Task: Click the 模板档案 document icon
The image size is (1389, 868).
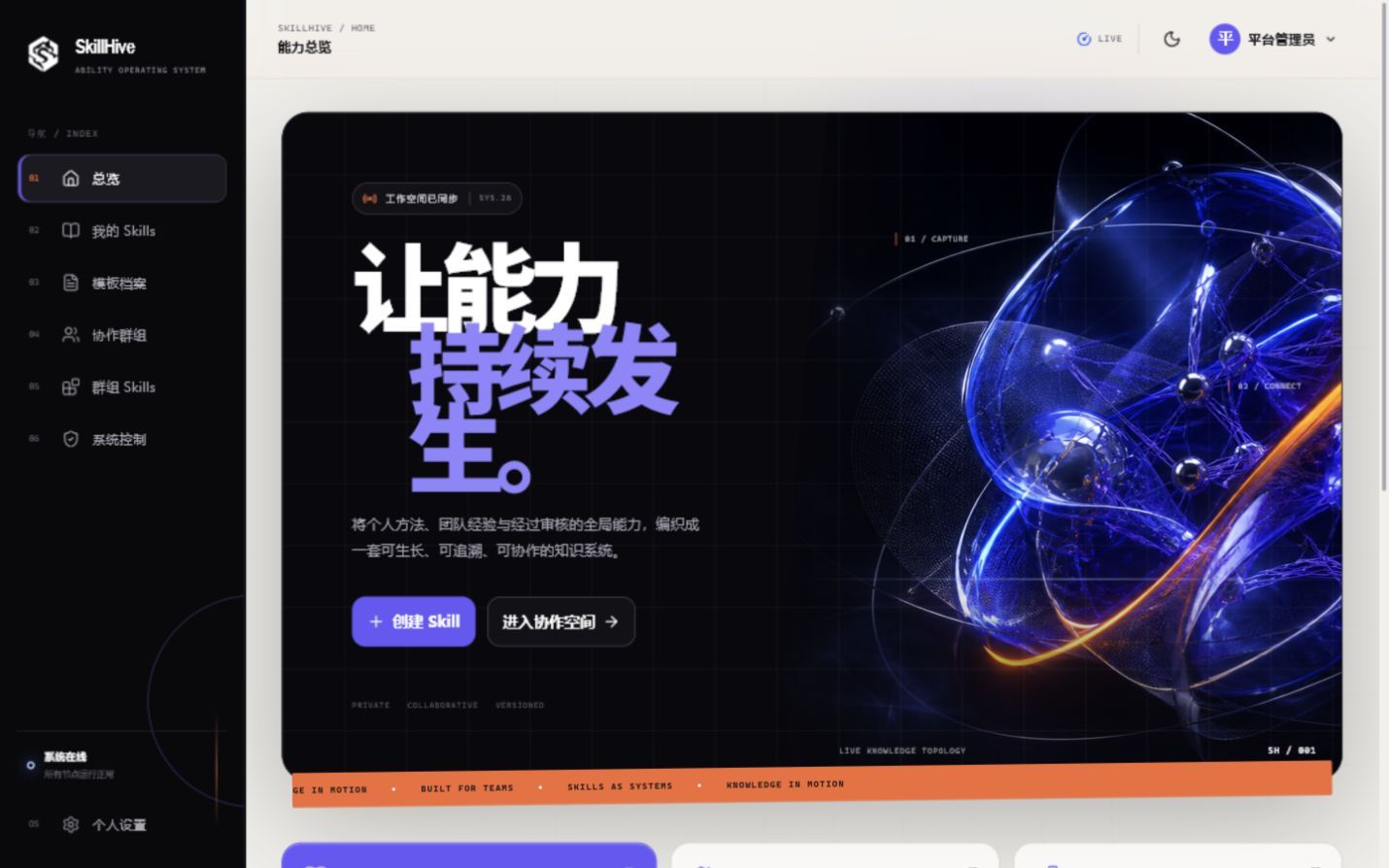Action: tap(71, 283)
